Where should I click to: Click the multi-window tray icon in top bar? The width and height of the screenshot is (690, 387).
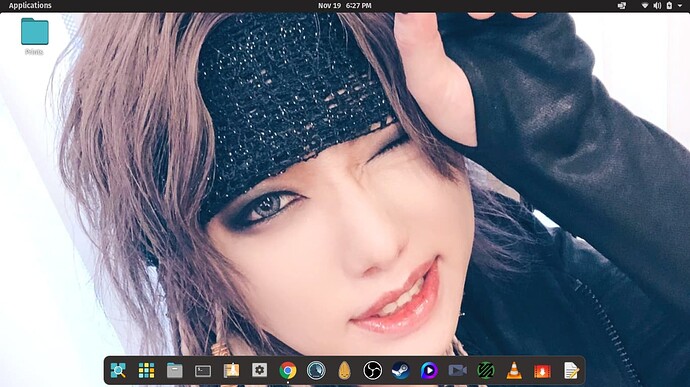pos(622,6)
